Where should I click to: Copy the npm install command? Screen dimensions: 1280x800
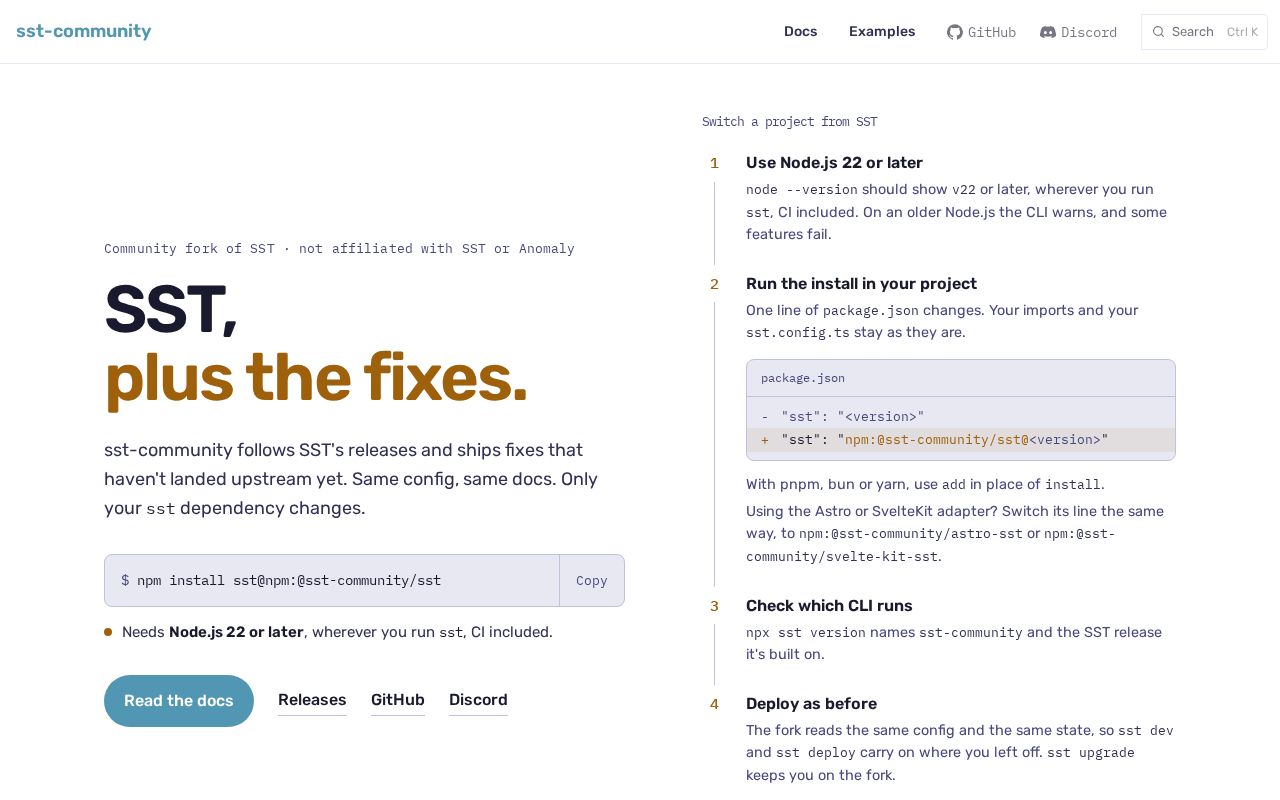592,581
